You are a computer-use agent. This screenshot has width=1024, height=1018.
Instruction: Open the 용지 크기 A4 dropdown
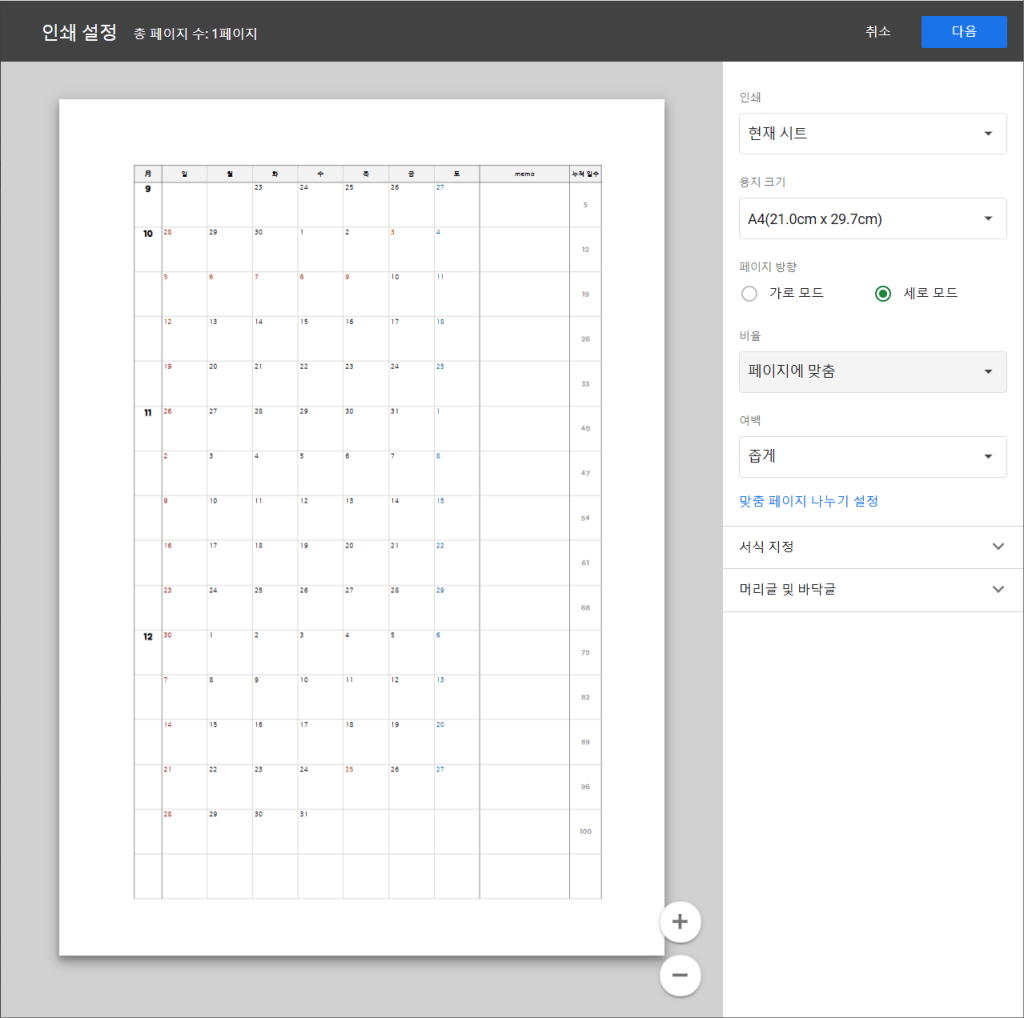871,218
